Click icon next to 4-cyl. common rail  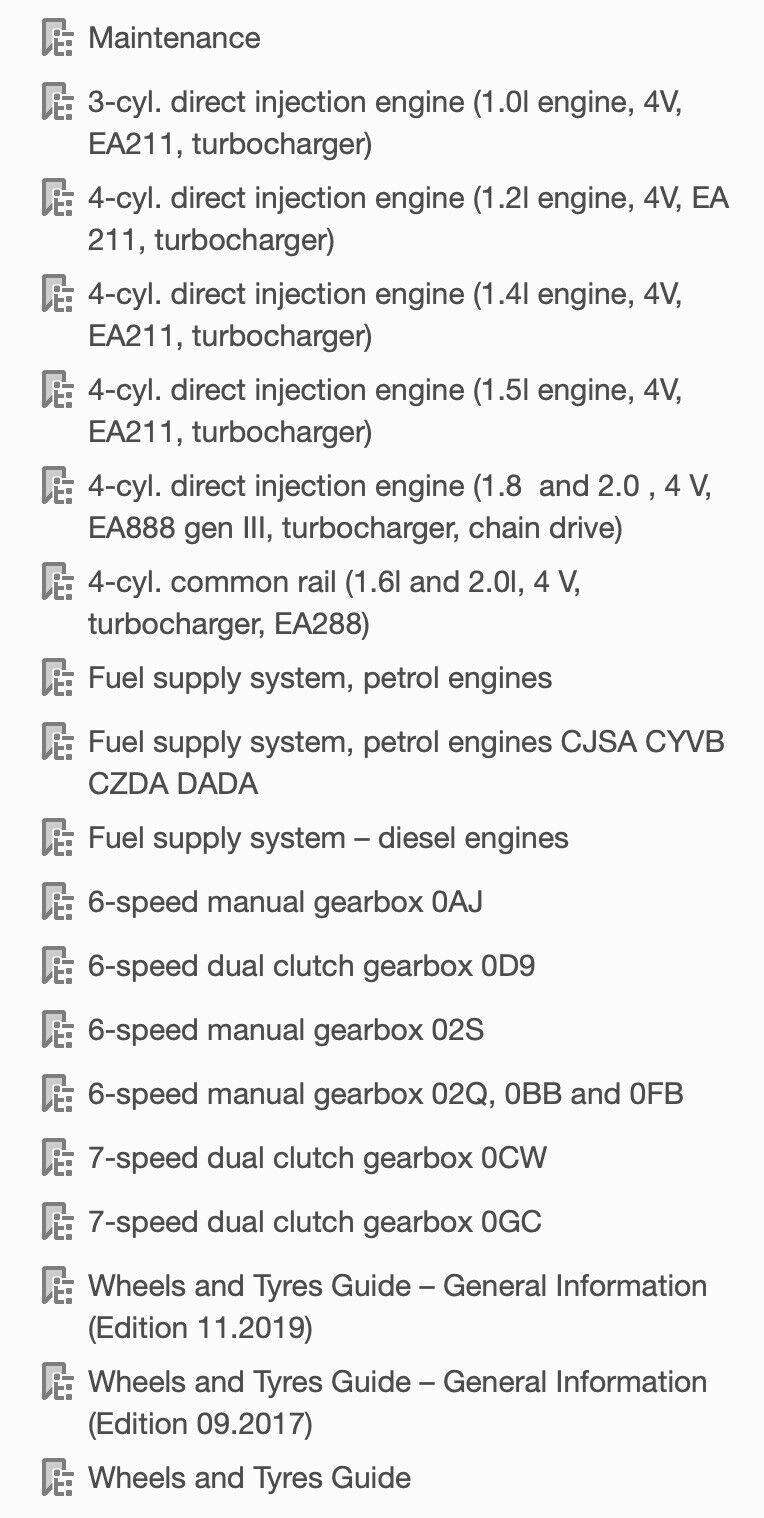(x=58, y=582)
